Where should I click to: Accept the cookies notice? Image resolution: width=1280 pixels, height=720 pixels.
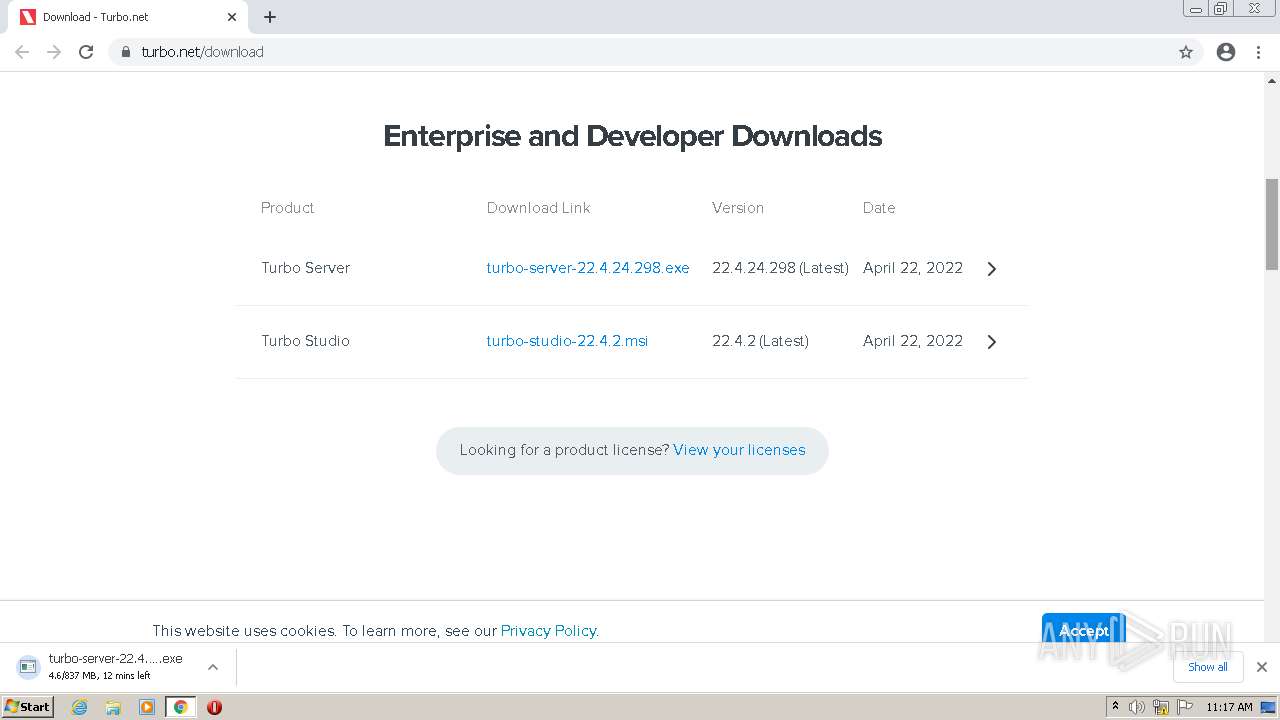coord(1083,630)
